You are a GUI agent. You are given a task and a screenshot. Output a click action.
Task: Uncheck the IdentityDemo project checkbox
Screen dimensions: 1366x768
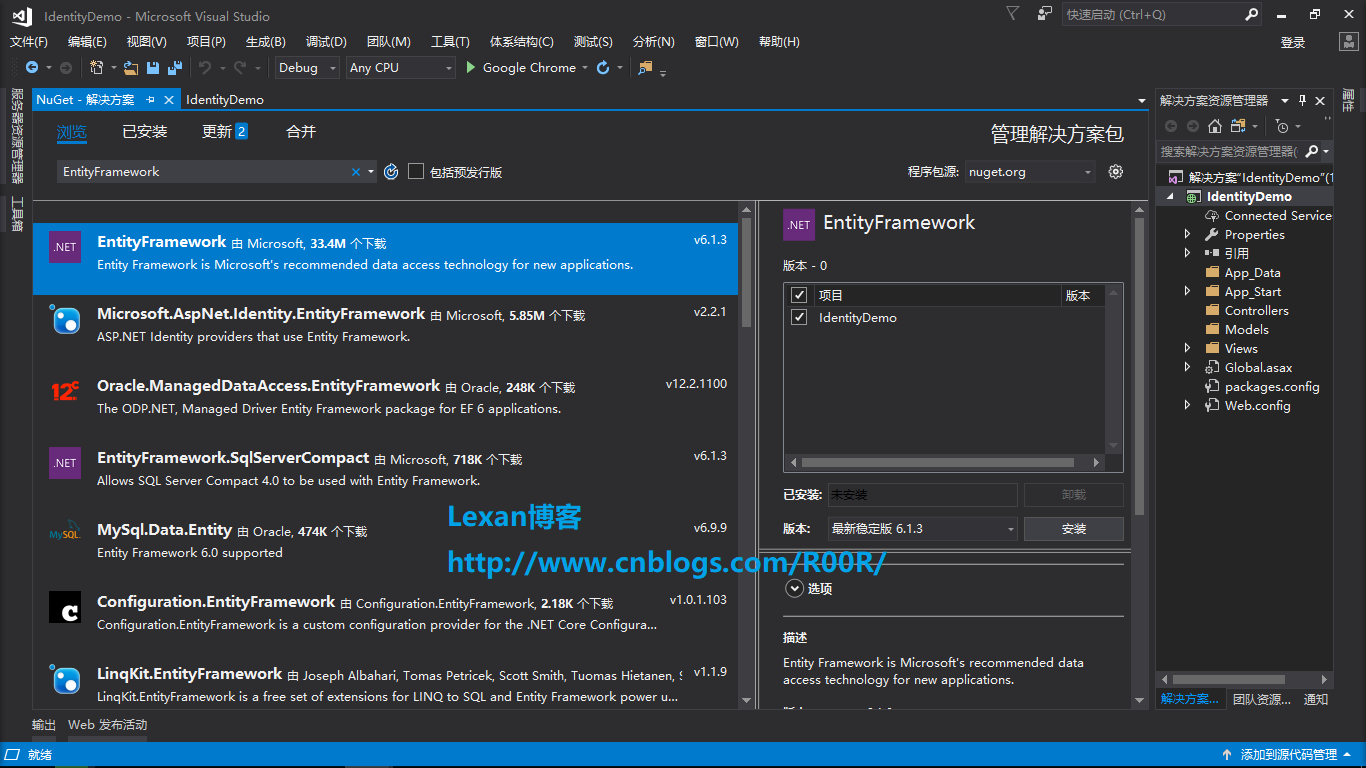tap(799, 317)
